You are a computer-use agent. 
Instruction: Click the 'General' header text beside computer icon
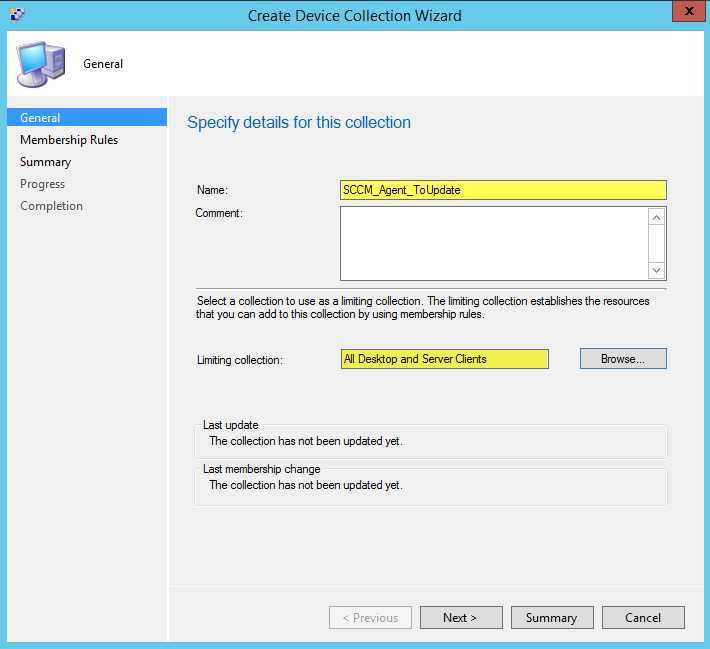(x=103, y=64)
